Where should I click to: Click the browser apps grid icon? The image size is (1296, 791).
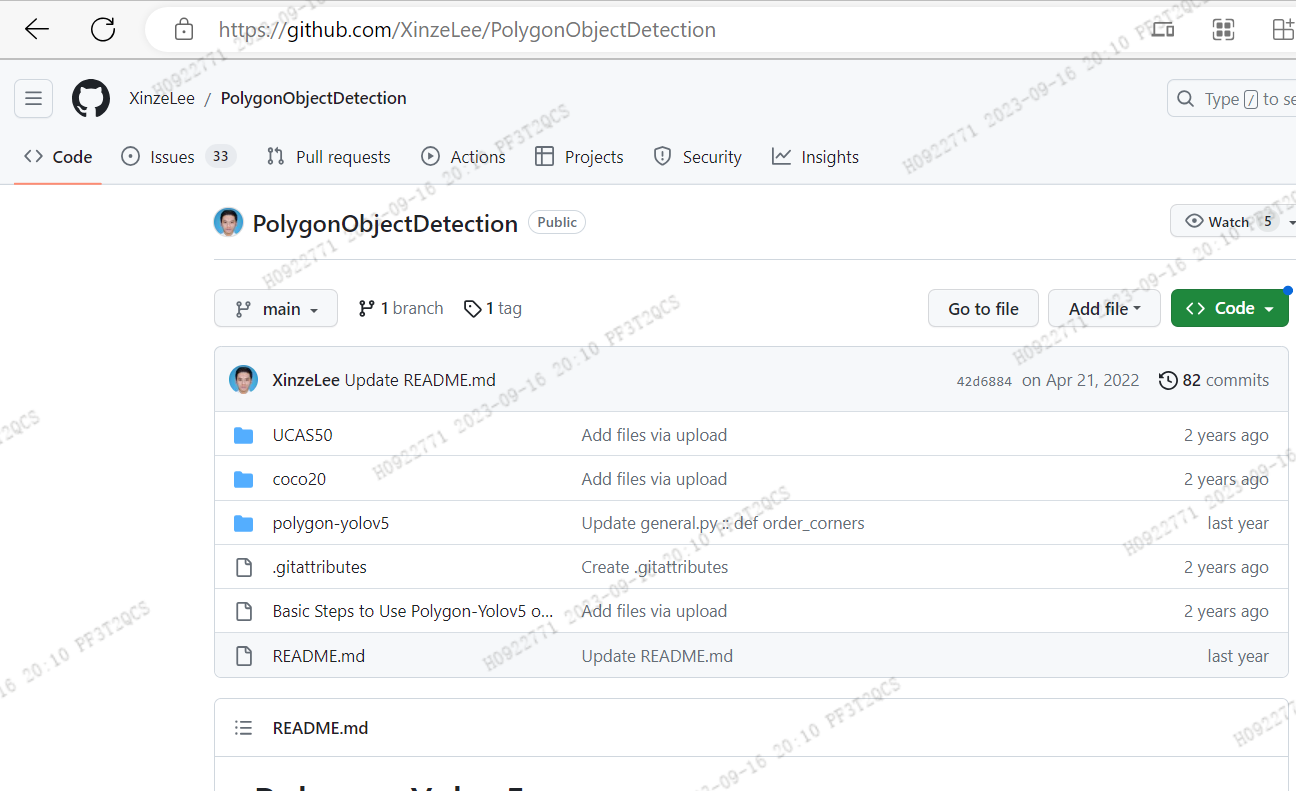pos(1223,30)
